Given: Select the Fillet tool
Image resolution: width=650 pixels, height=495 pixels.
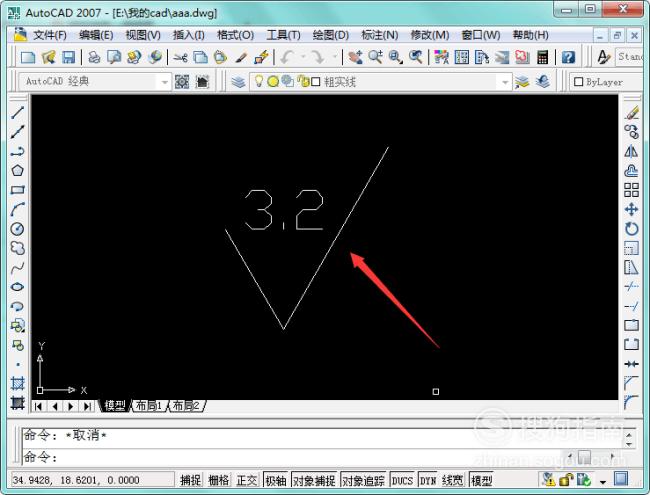Looking at the screenshot, I should 632,402.
